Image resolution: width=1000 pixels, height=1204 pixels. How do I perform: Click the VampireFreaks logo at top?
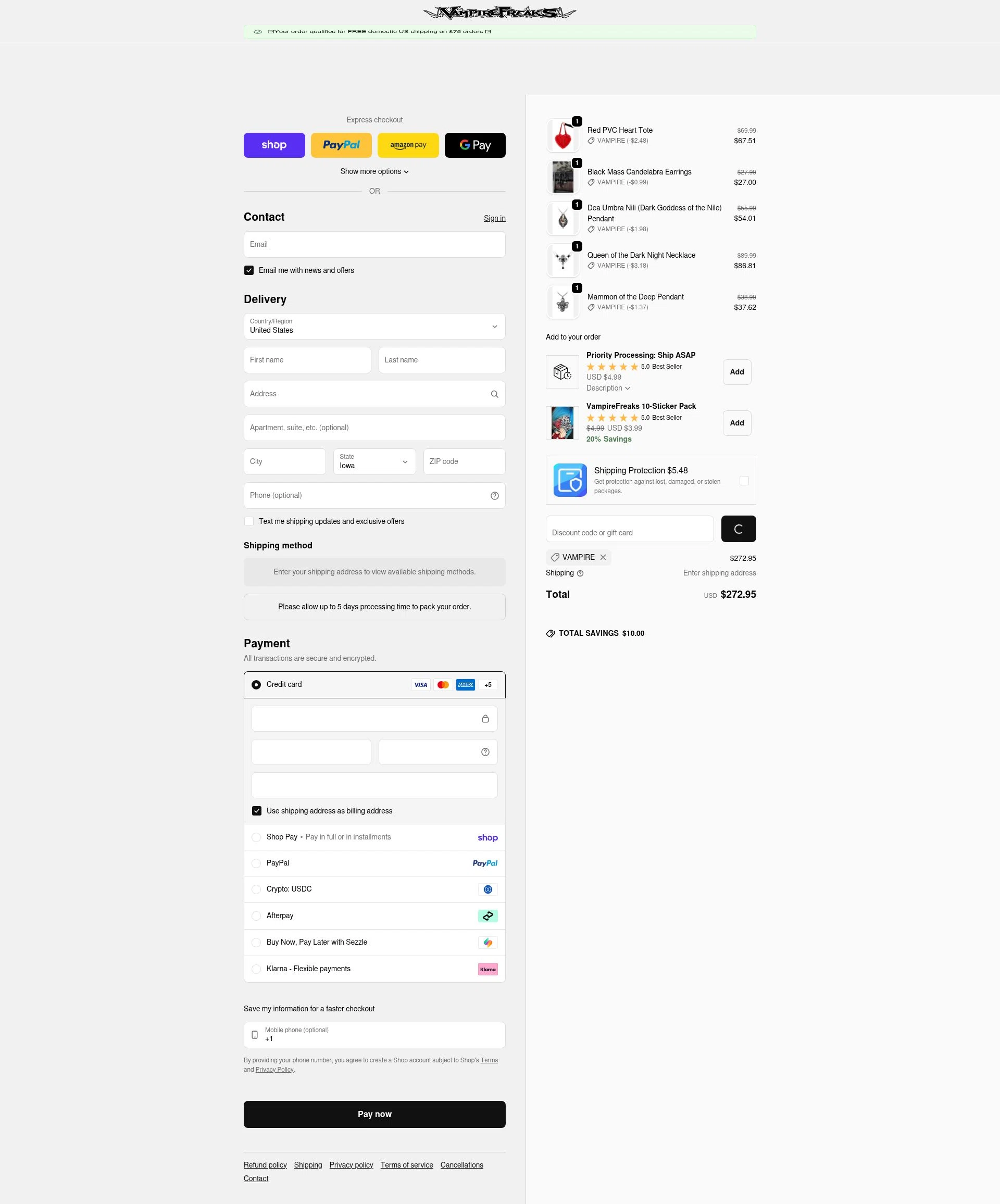(499, 12)
